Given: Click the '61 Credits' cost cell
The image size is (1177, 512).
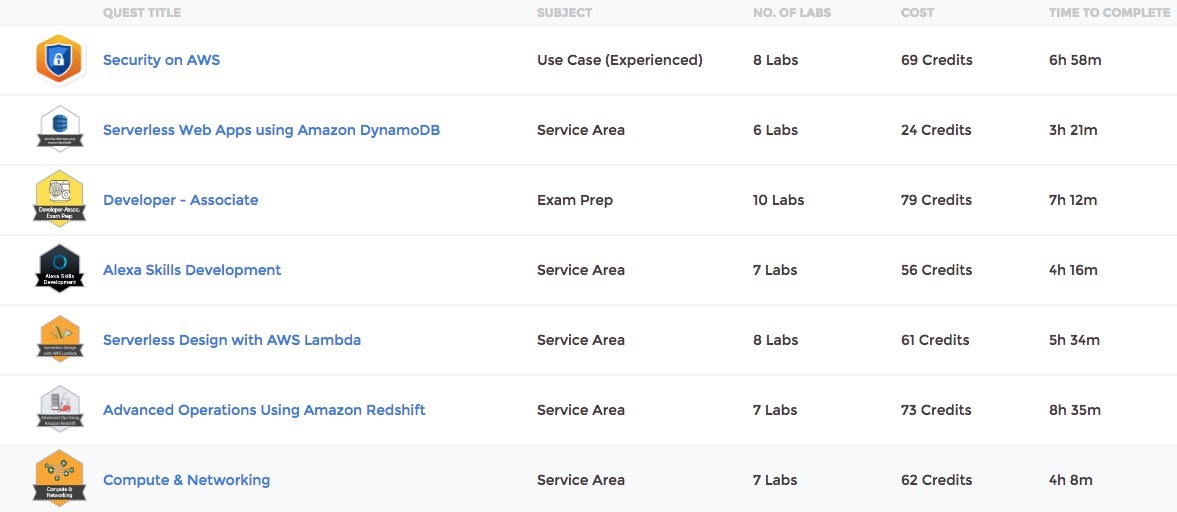Looking at the screenshot, I should 935,340.
